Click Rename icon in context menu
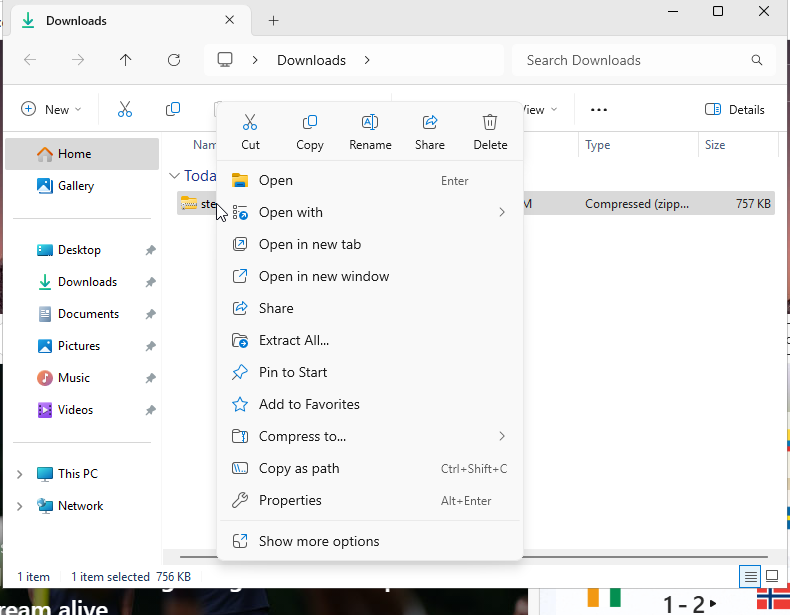Viewport: 790px width, 615px height. point(370,122)
